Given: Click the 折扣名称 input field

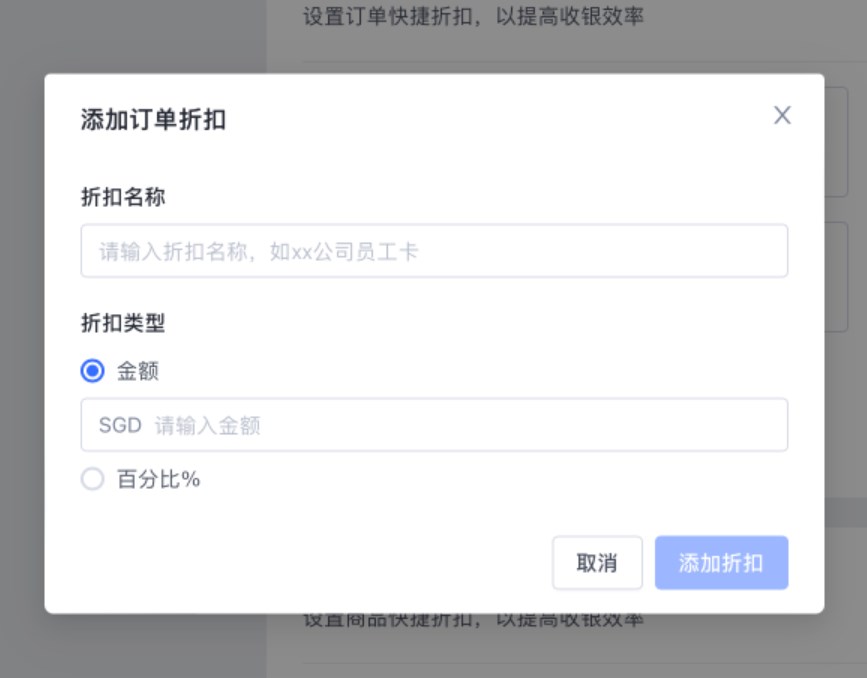Looking at the screenshot, I should (434, 250).
